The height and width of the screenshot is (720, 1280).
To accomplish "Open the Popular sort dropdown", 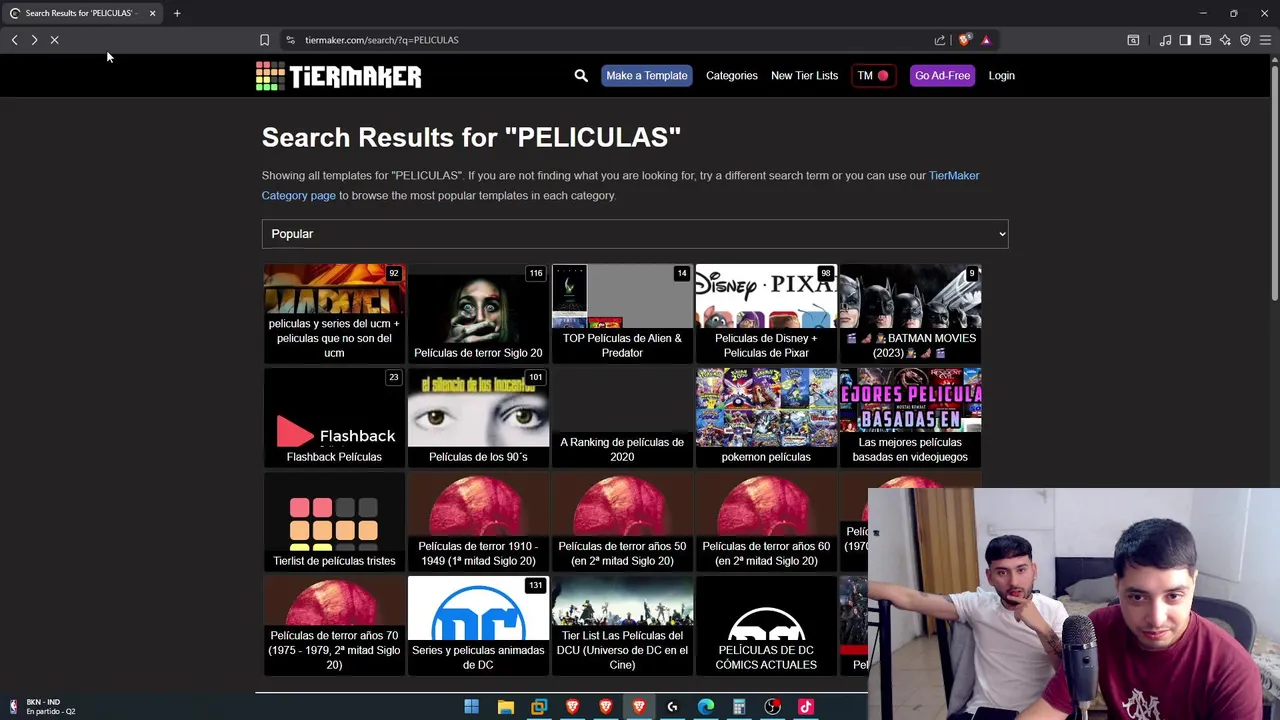I will click(x=635, y=234).
